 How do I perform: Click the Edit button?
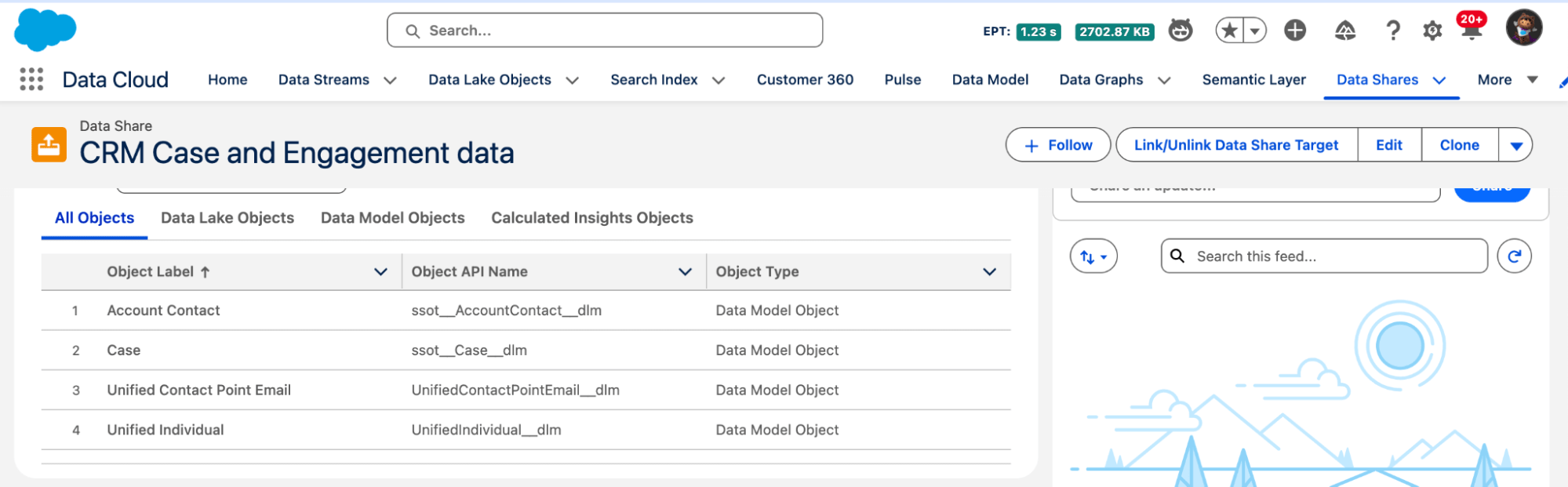pyautogui.click(x=1389, y=144)
